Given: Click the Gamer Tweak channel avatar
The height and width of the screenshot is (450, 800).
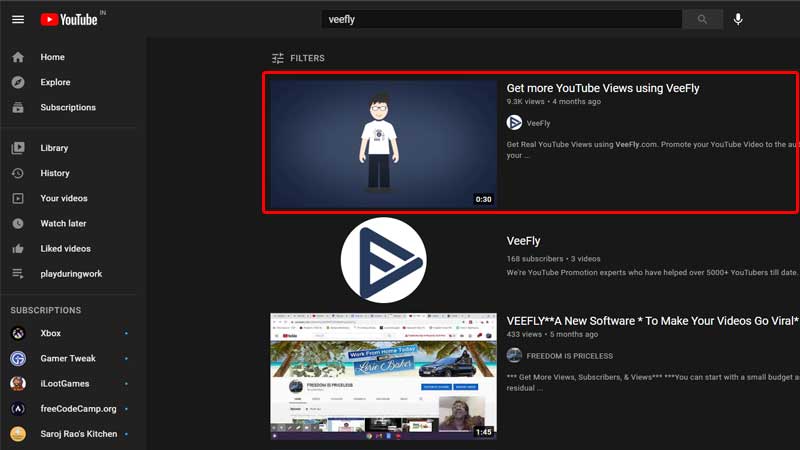Looking at the screenshot, I should [x=18, y=358].
